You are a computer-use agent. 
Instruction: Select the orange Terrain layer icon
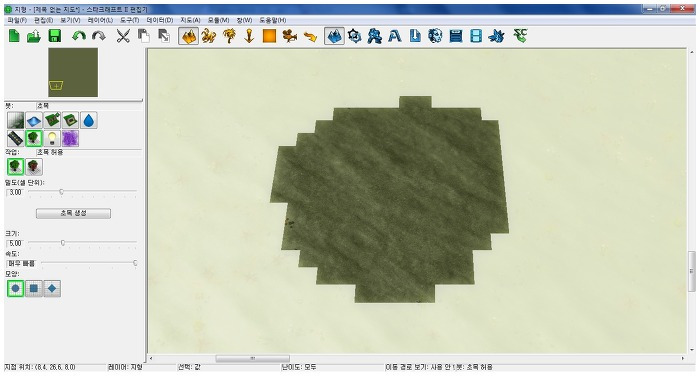point(188,36)
